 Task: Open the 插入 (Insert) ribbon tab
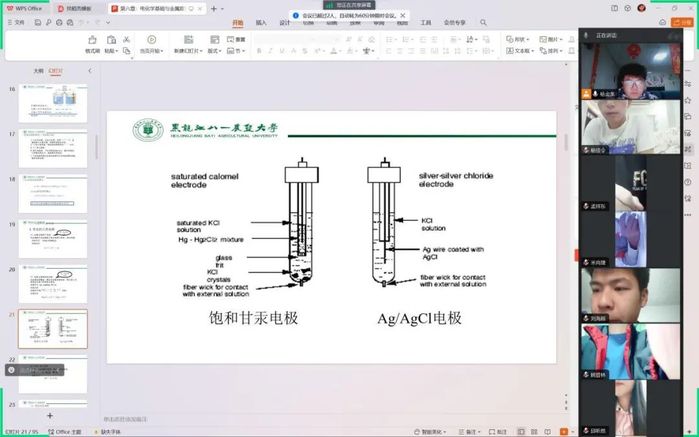coord(261,22)
